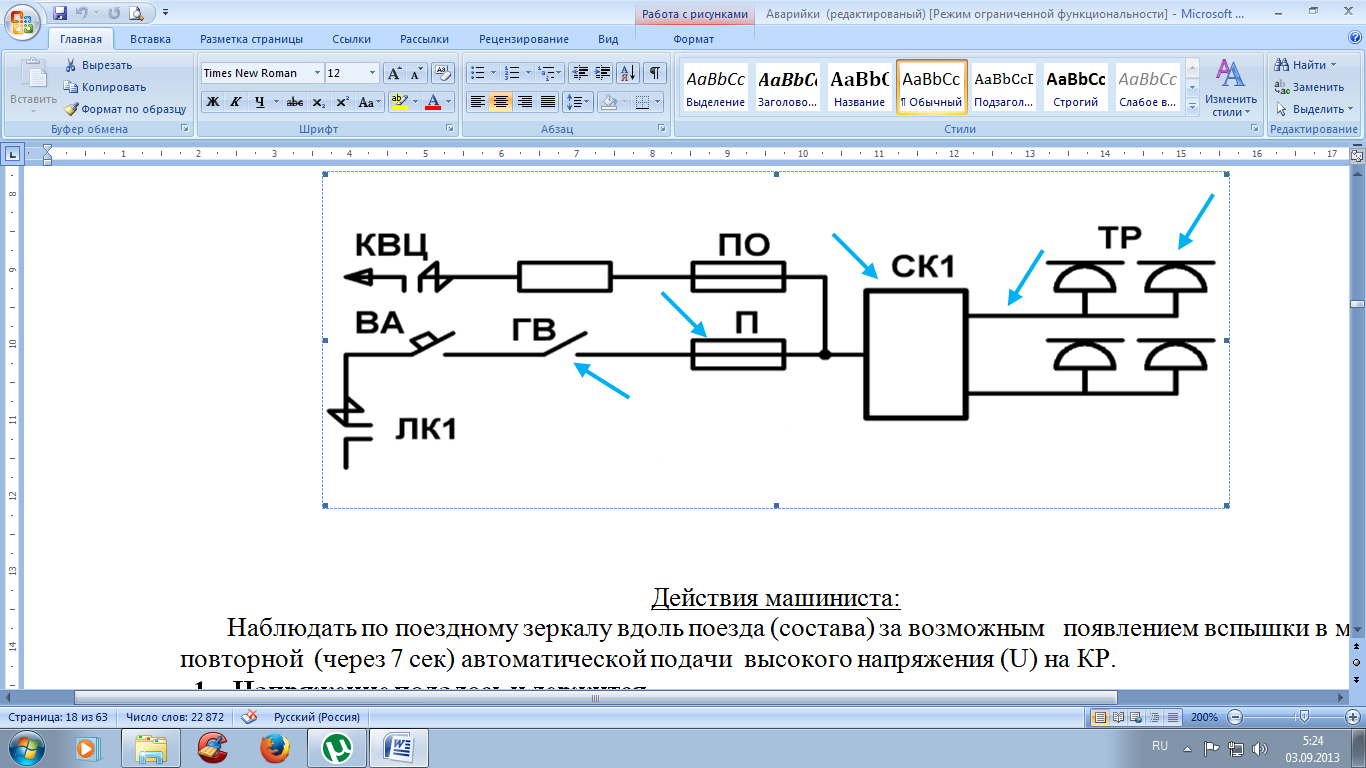The height and width of the screenshot is (768, 1366).
Task: Click the Sort (А-Я) icon
Action: point(628,73)
